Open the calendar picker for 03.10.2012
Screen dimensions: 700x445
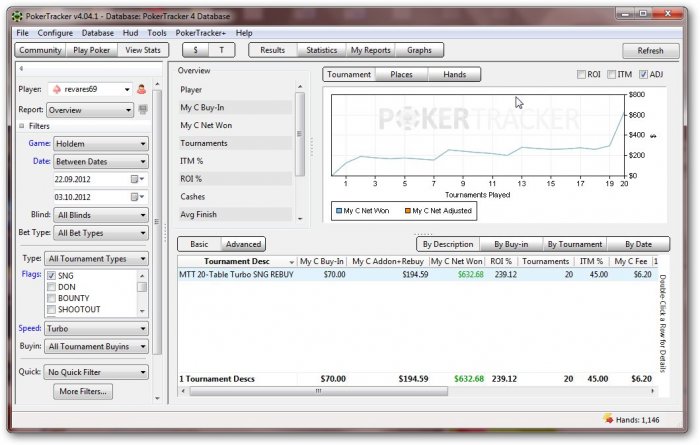pyautogui.click(x=137, y=197)
